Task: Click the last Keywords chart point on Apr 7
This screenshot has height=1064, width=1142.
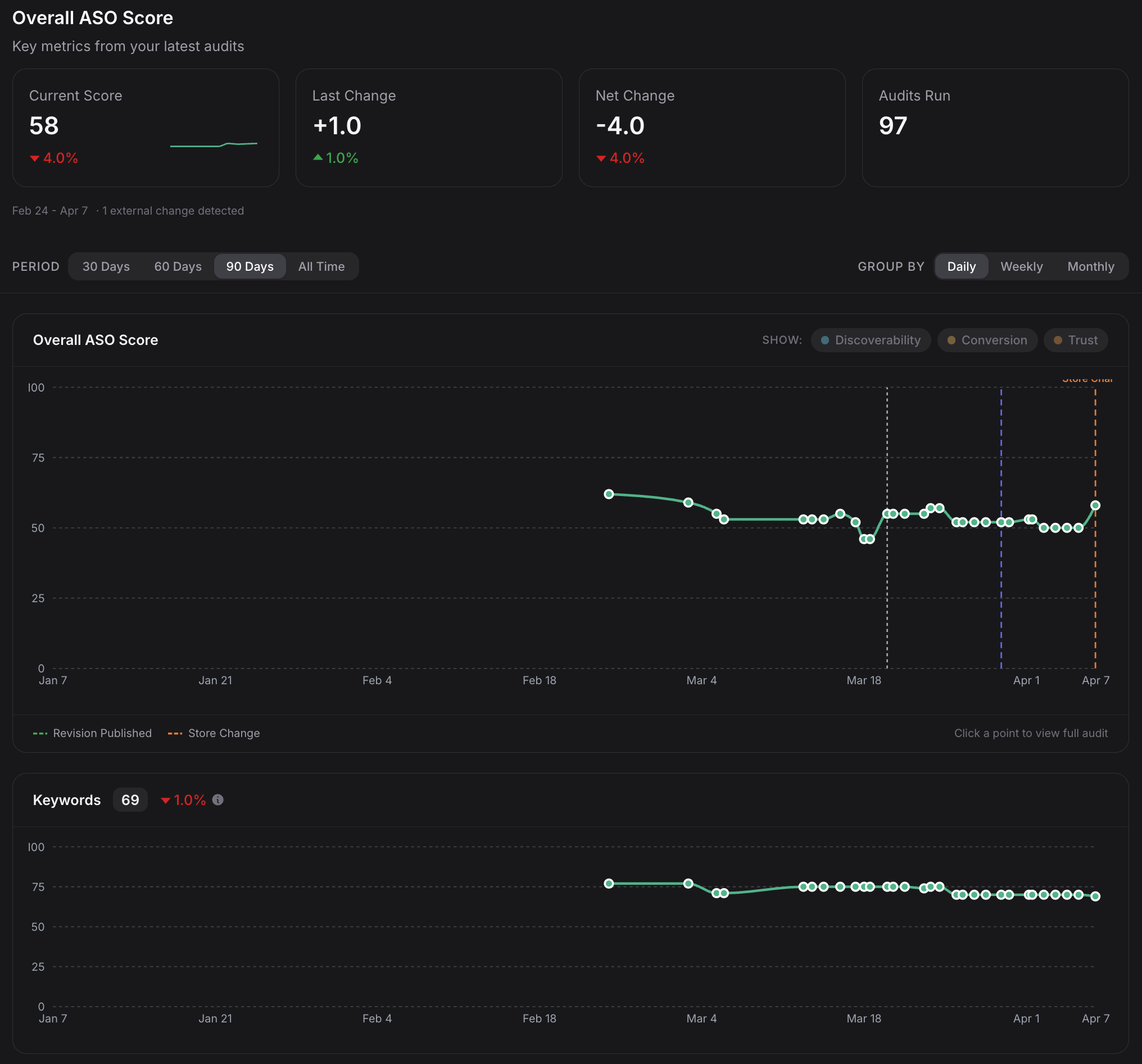Action: coord(1095,897)
